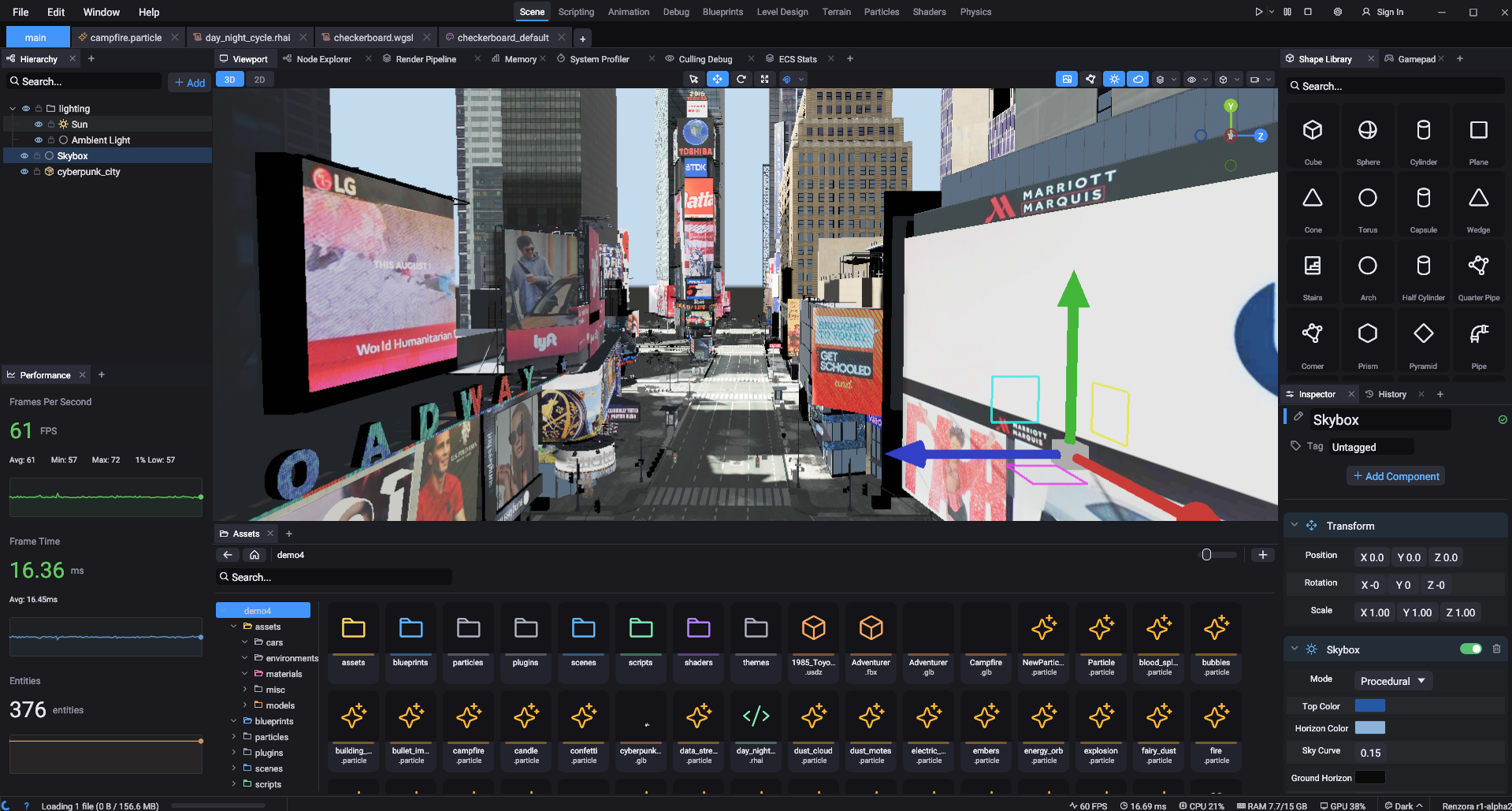This screenshot has width=1512, height=811.
Task: Select the Rotate tool in viewport toolbar
Action: tap(741, 79)
